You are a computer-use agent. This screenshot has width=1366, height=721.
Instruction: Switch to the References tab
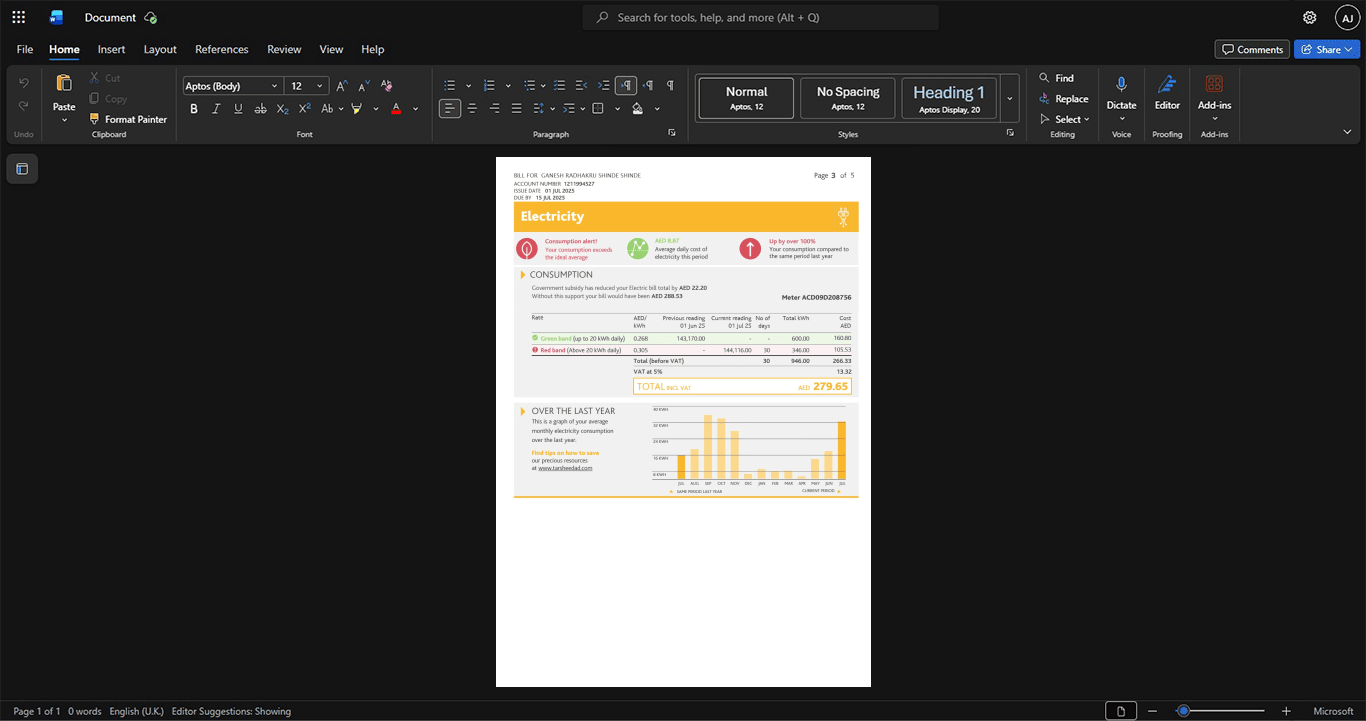coord(221,49)
